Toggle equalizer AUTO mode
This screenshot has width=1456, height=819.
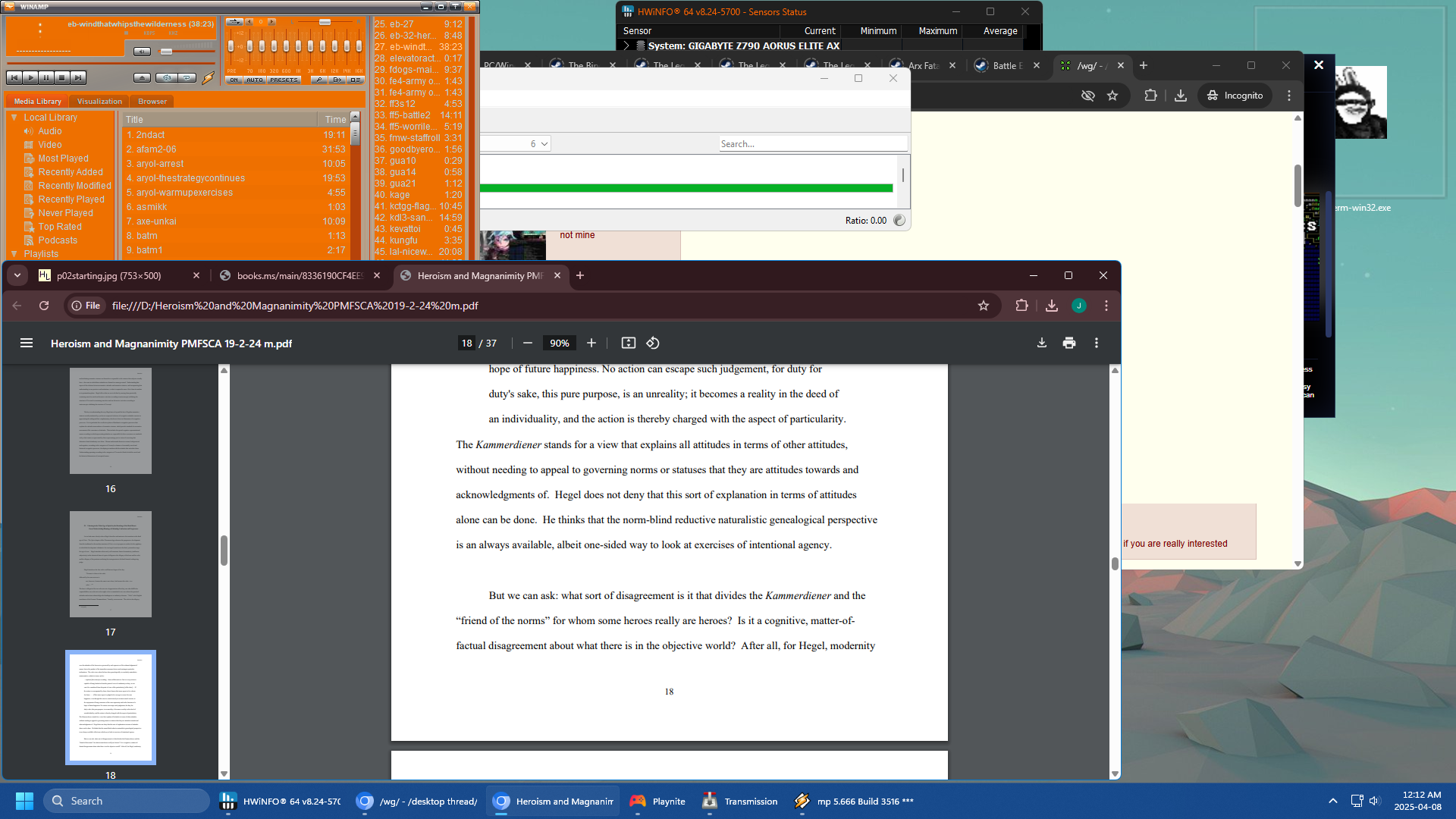point(254,80)
